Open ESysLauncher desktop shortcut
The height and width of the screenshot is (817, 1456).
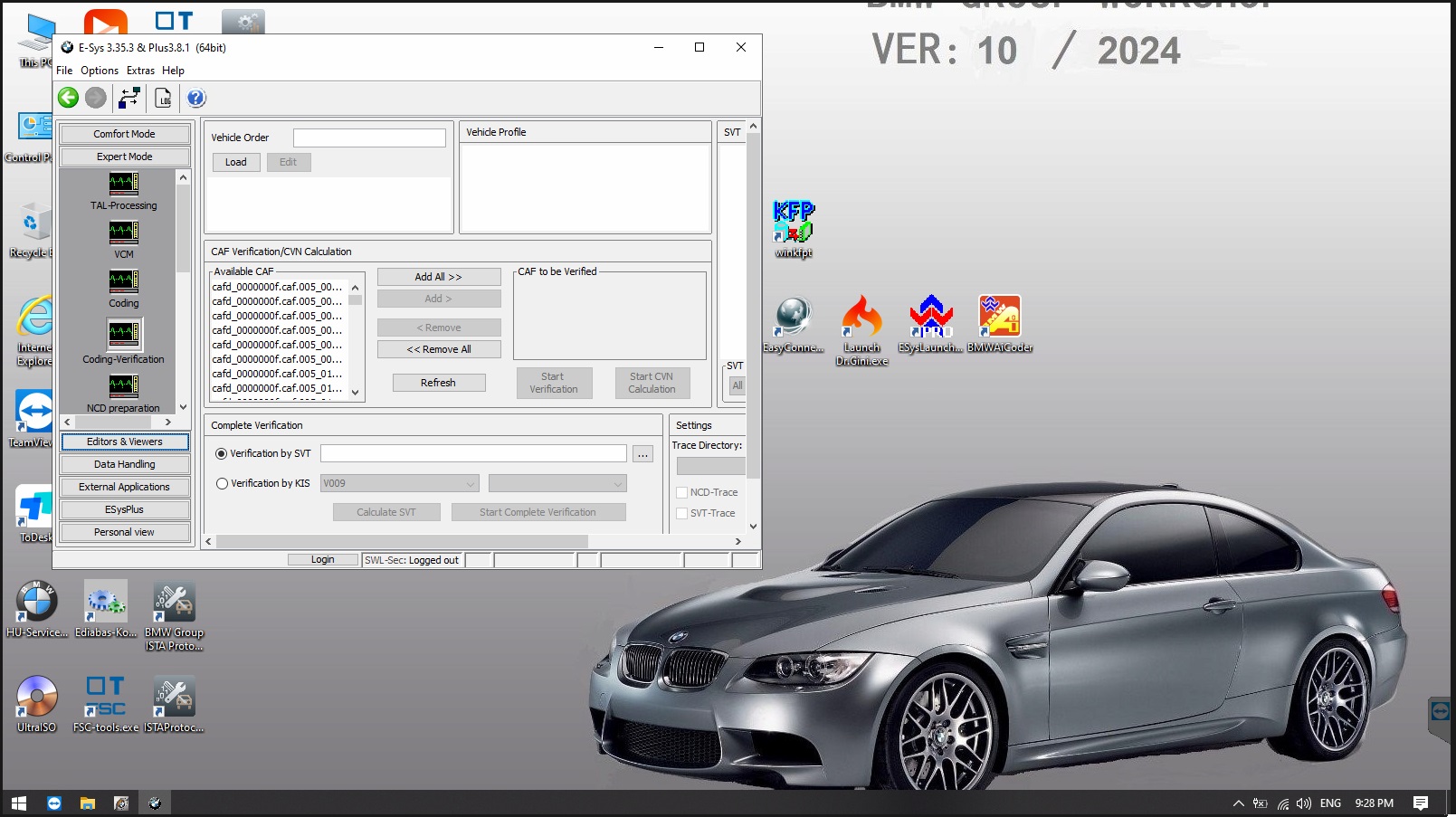(931, 325)
